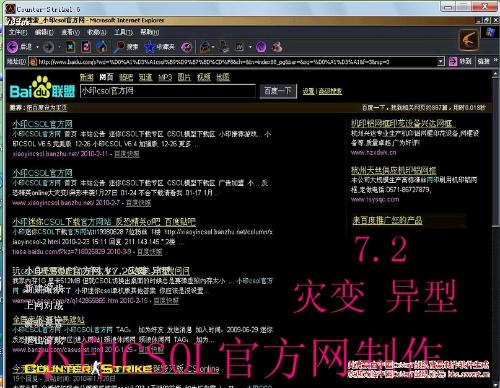
Task: Open the 杭州天丝 sidebar ad link
Action: point(394,170)
